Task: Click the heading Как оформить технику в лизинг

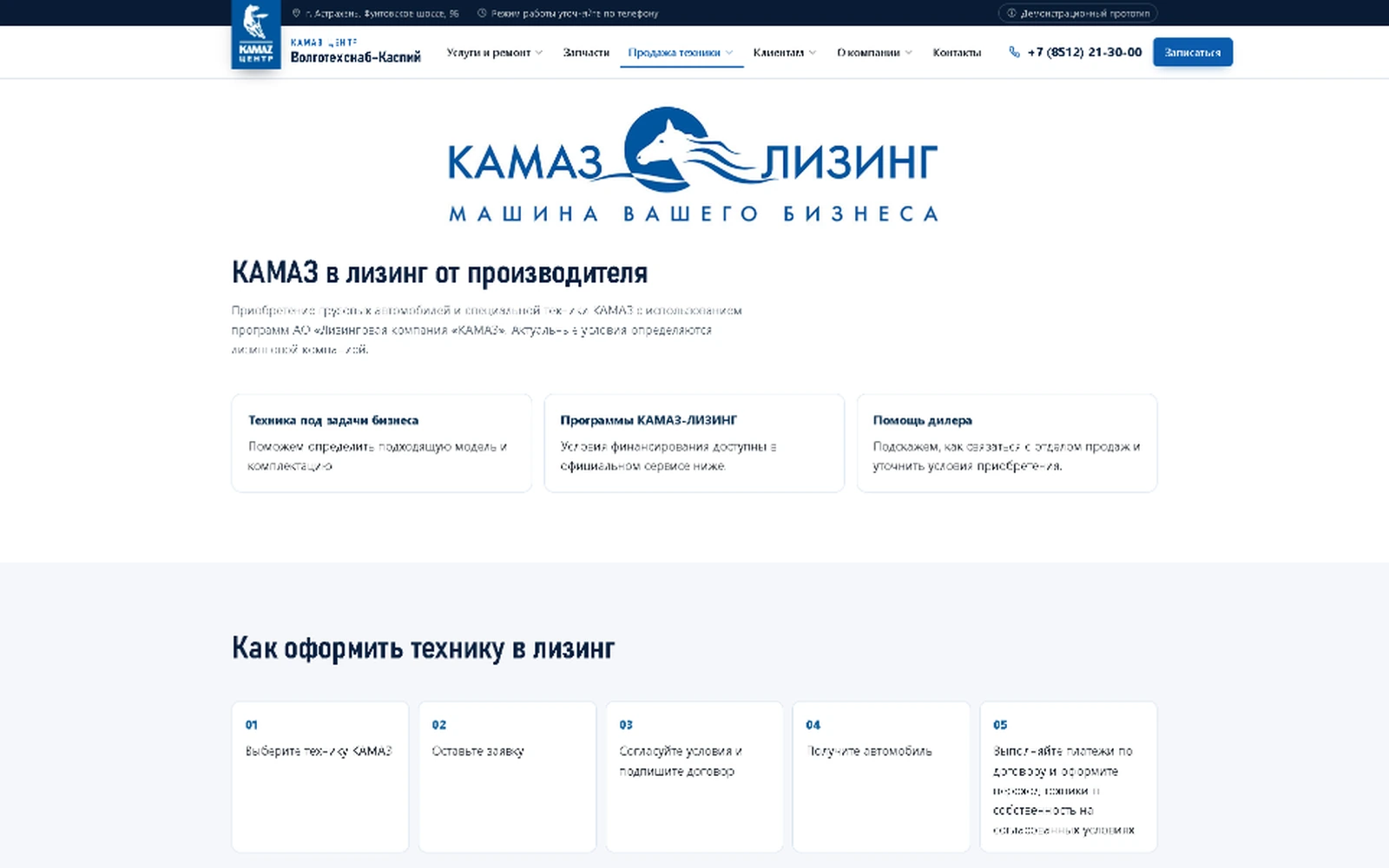Action: tap(423, 648)
